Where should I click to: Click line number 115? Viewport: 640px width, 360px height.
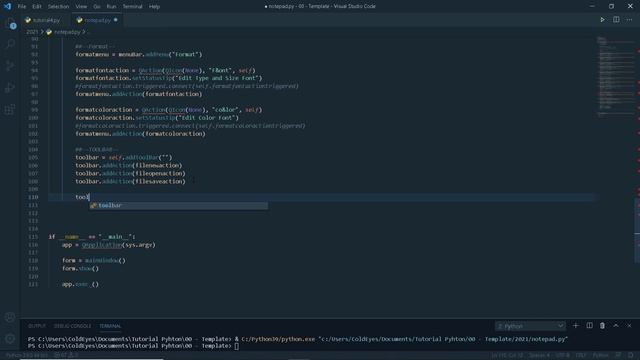tap(33, 237)
